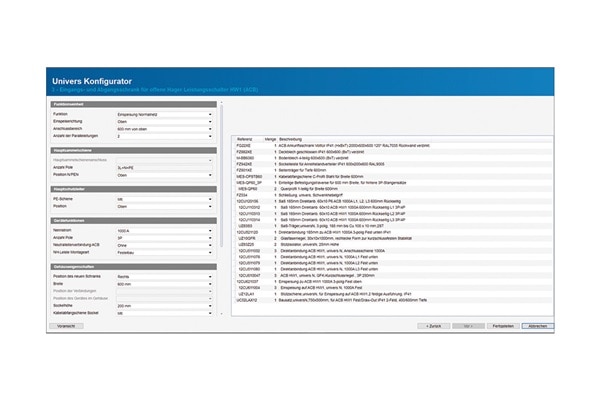Viewport: 600px width, 400px height.
Task: Cancel with the Abbrechen button
Action: pos(537,326)
